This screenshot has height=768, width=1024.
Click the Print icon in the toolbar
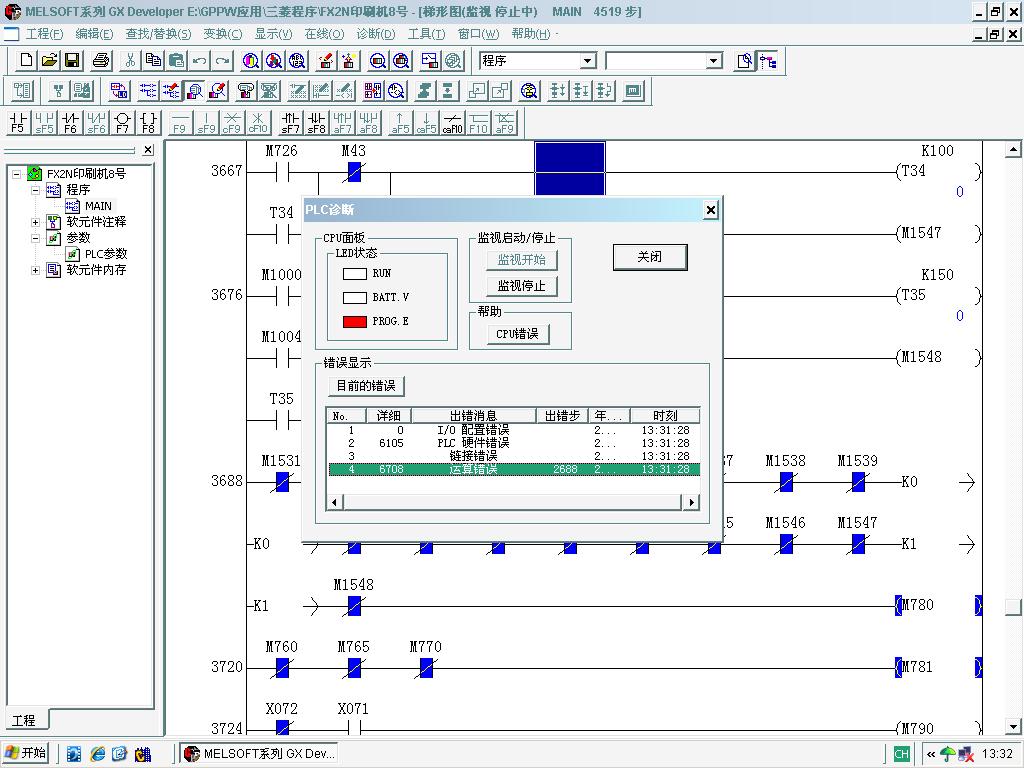click(101, 61)
